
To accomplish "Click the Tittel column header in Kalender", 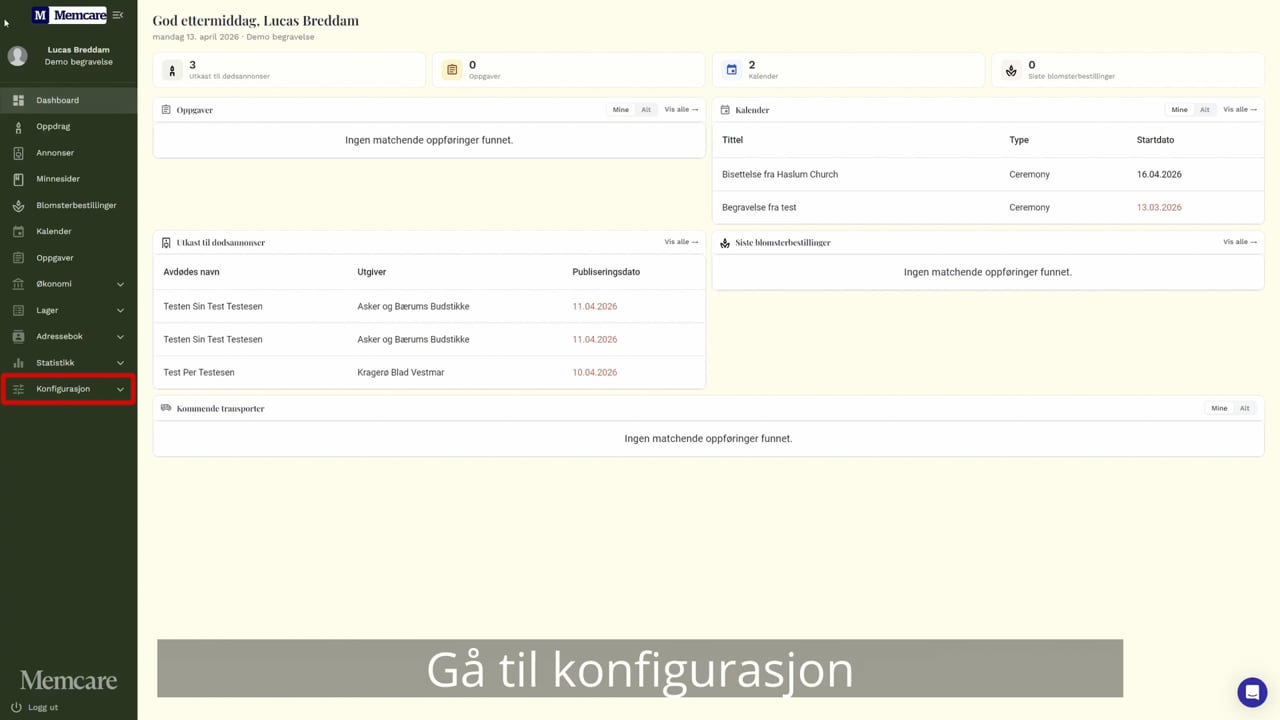I will click(732, 140).
